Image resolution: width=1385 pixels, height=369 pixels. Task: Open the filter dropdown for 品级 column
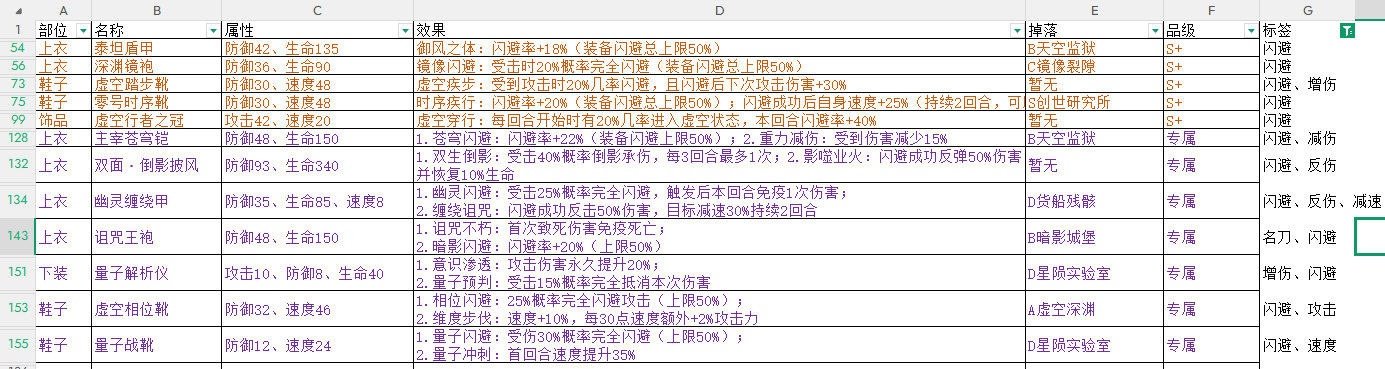coord(1250,31)
